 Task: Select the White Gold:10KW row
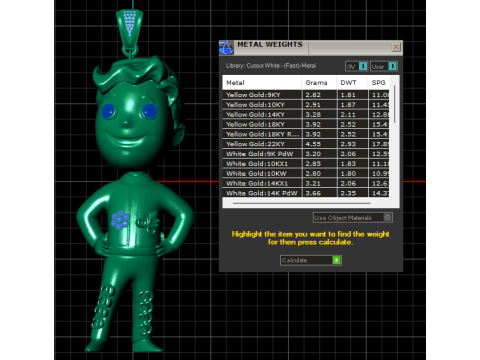coord(306,173)
